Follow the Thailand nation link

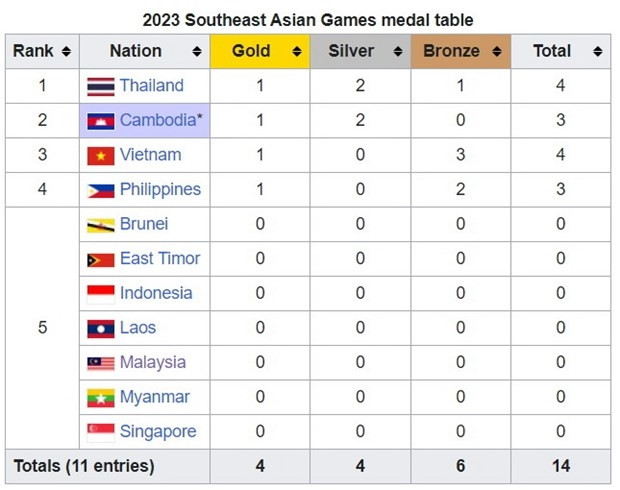152,85
